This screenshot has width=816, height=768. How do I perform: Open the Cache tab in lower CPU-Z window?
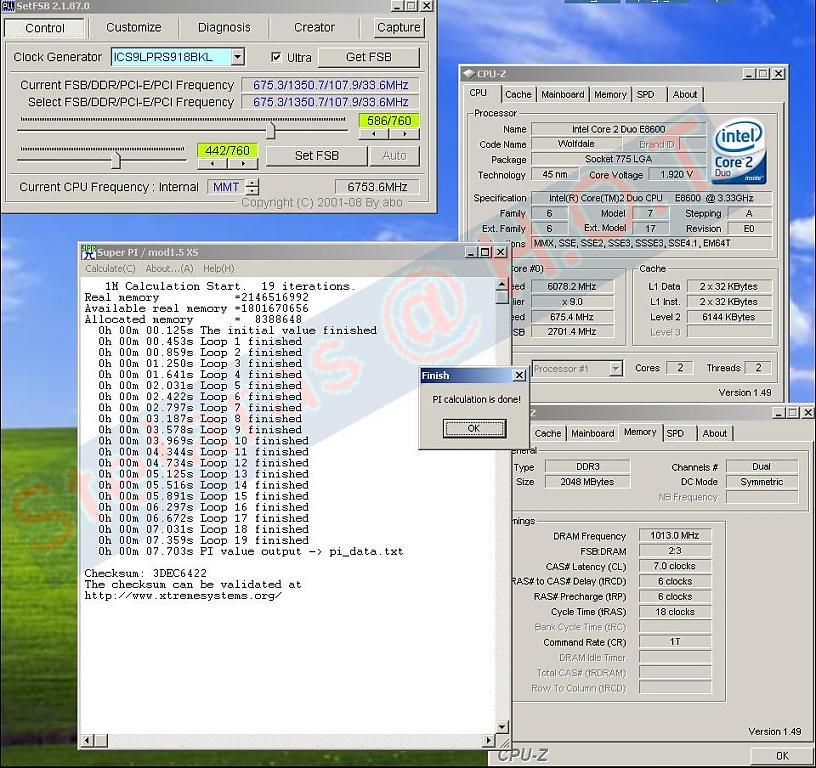547,433
